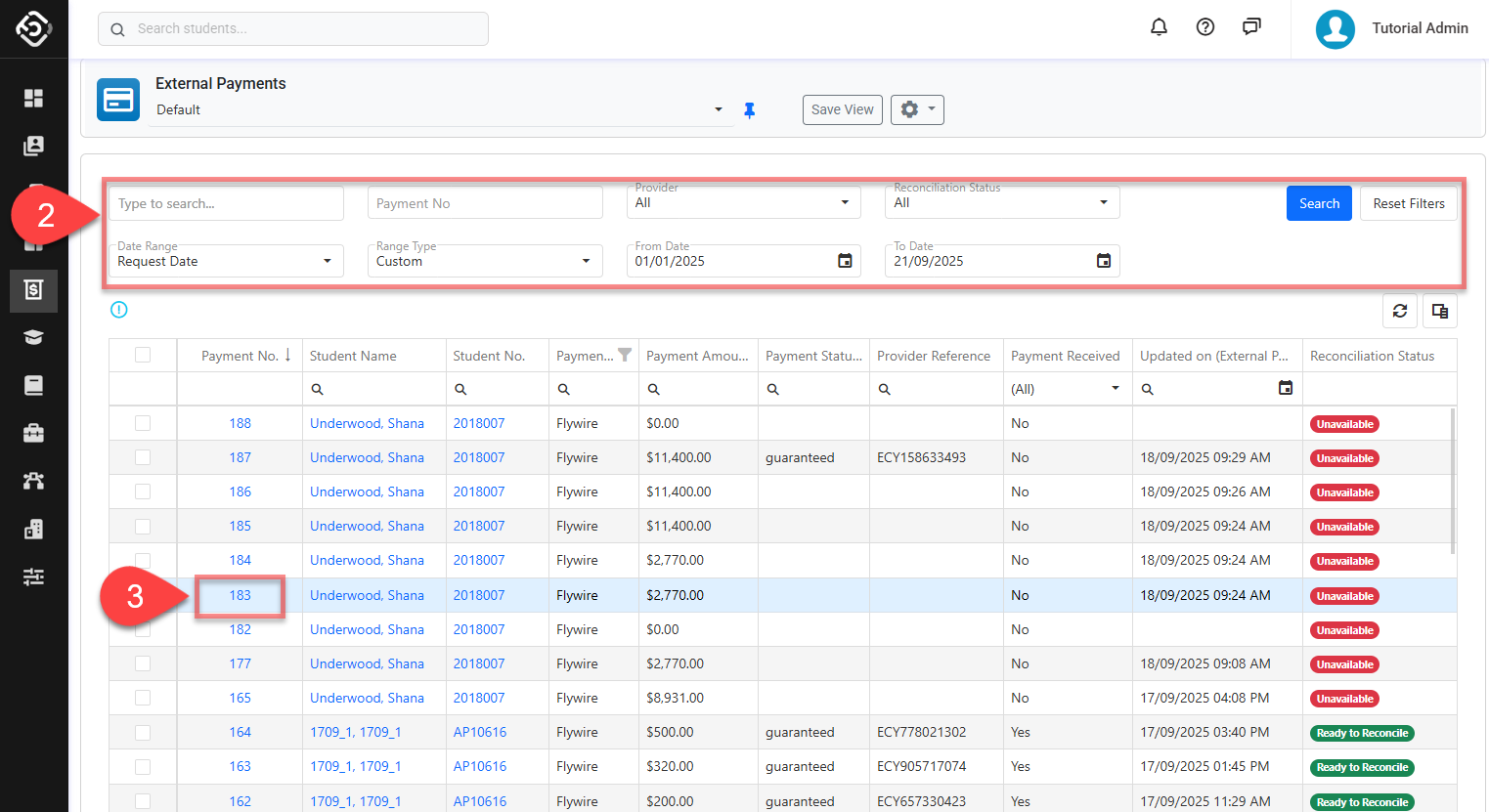Open the chat messages icon
This screenshot has width=1489, height=812.
1251,27
